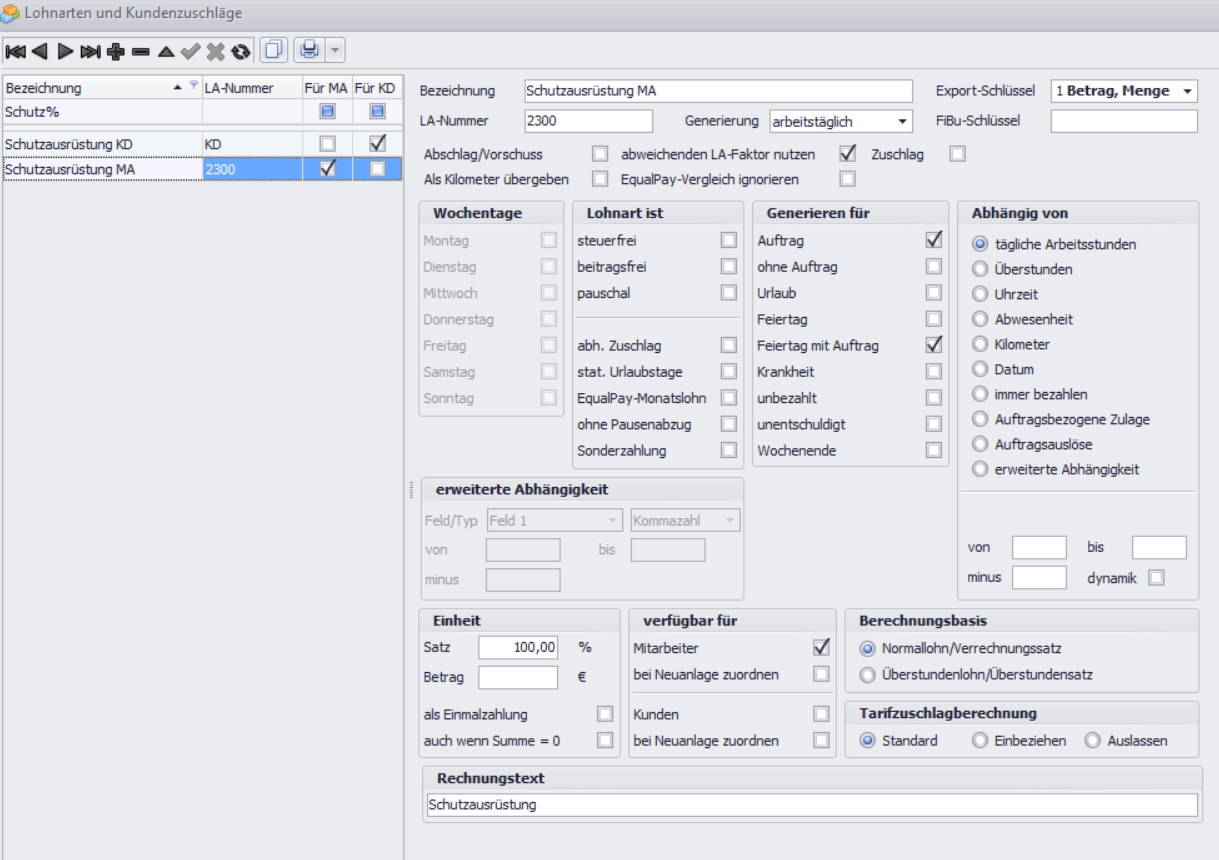Click the Rechnungstext input field
The height and width of the screenshot is (860, 1219).
pos(810,805)
